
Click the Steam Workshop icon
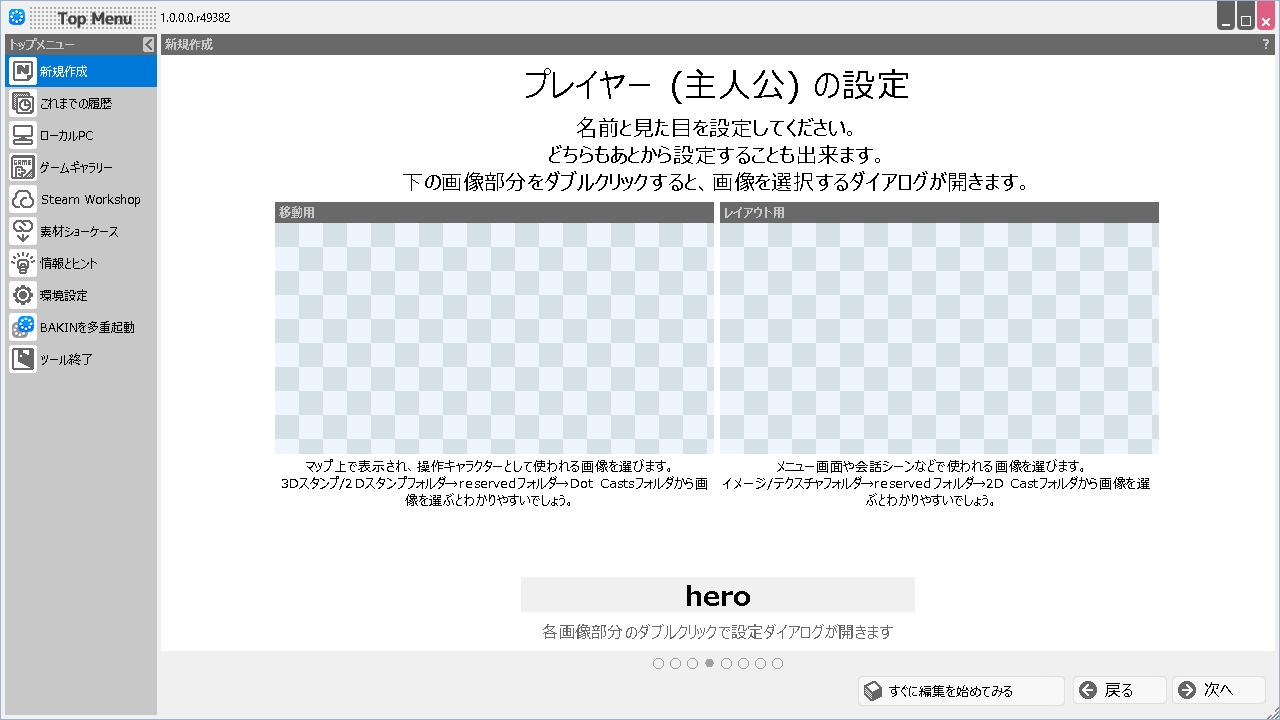(23, 199)
